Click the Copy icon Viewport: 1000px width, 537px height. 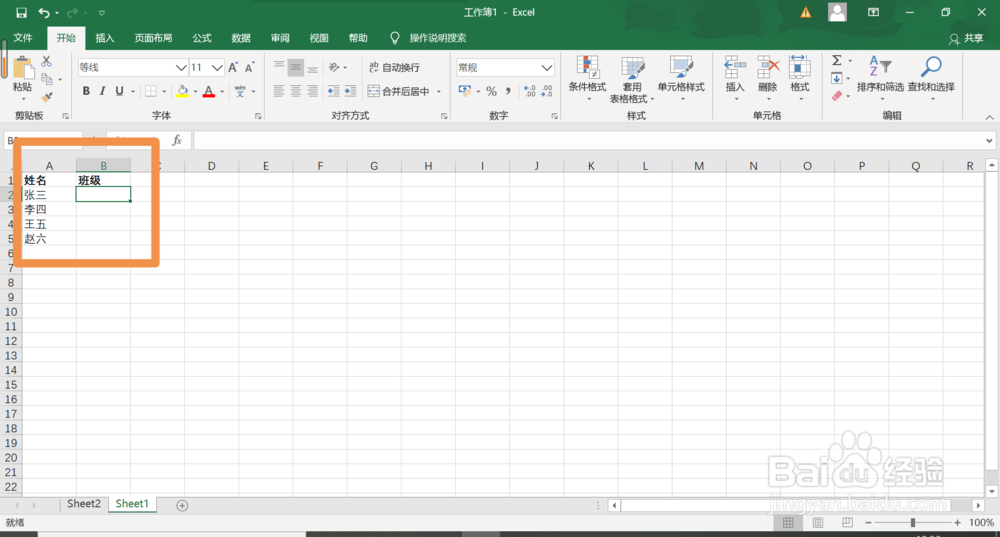tap(47, 79)
